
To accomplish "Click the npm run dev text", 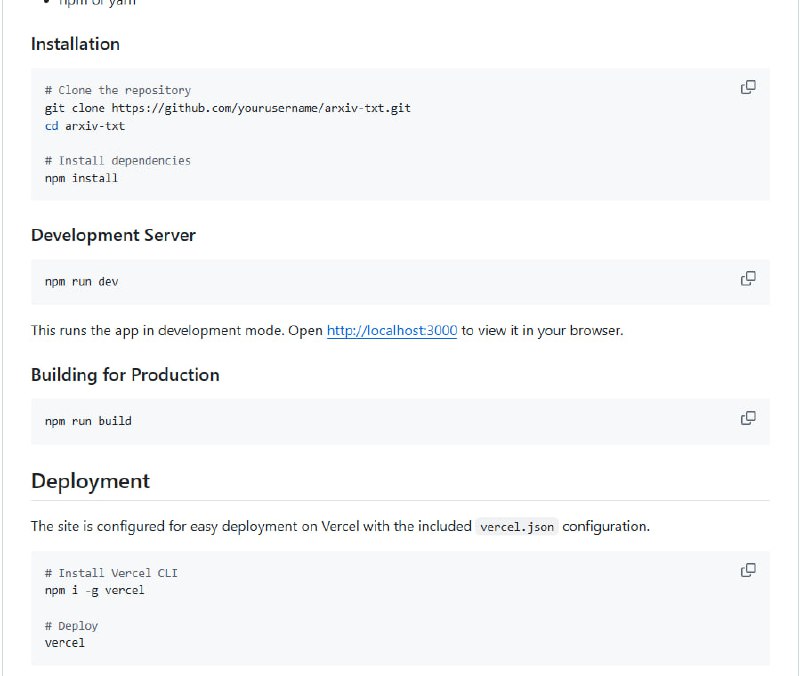I will [x=81, y=282].
